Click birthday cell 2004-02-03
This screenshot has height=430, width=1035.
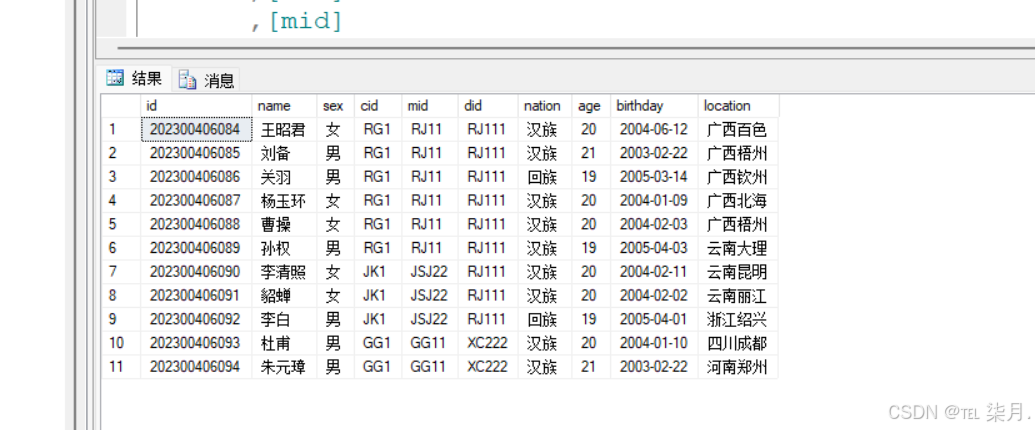(x=654, y=225)
